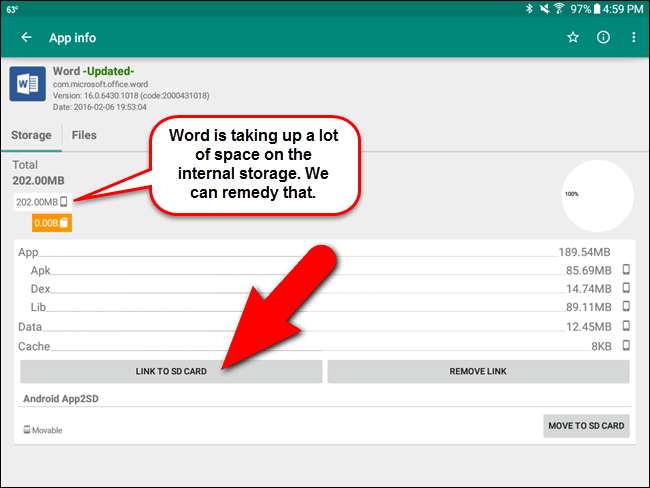Tap the Movable label
This screenshot has width=650, height=488.
[x=47, y=430]
